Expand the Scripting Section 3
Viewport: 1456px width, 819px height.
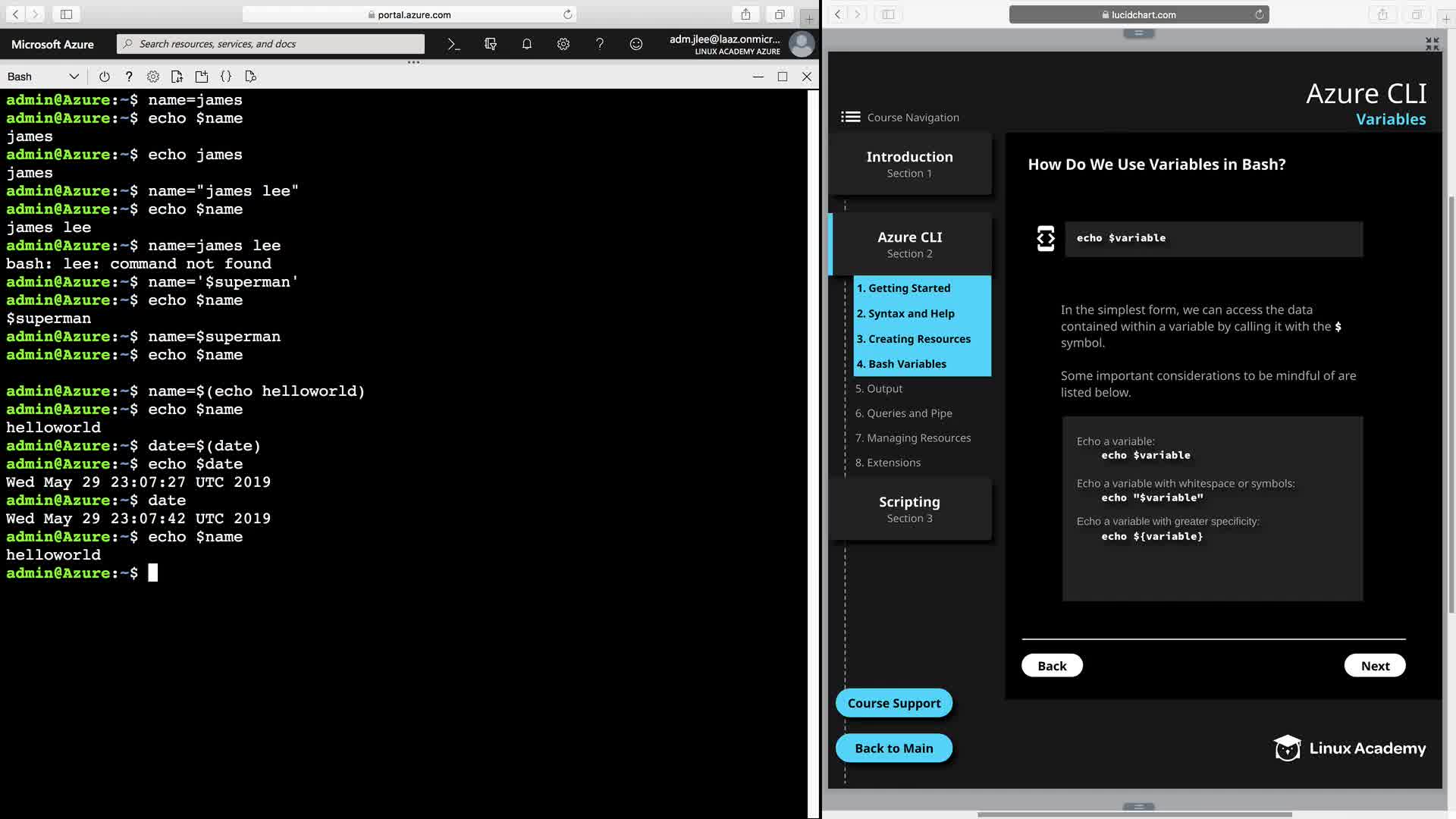[x=909, y=509]
